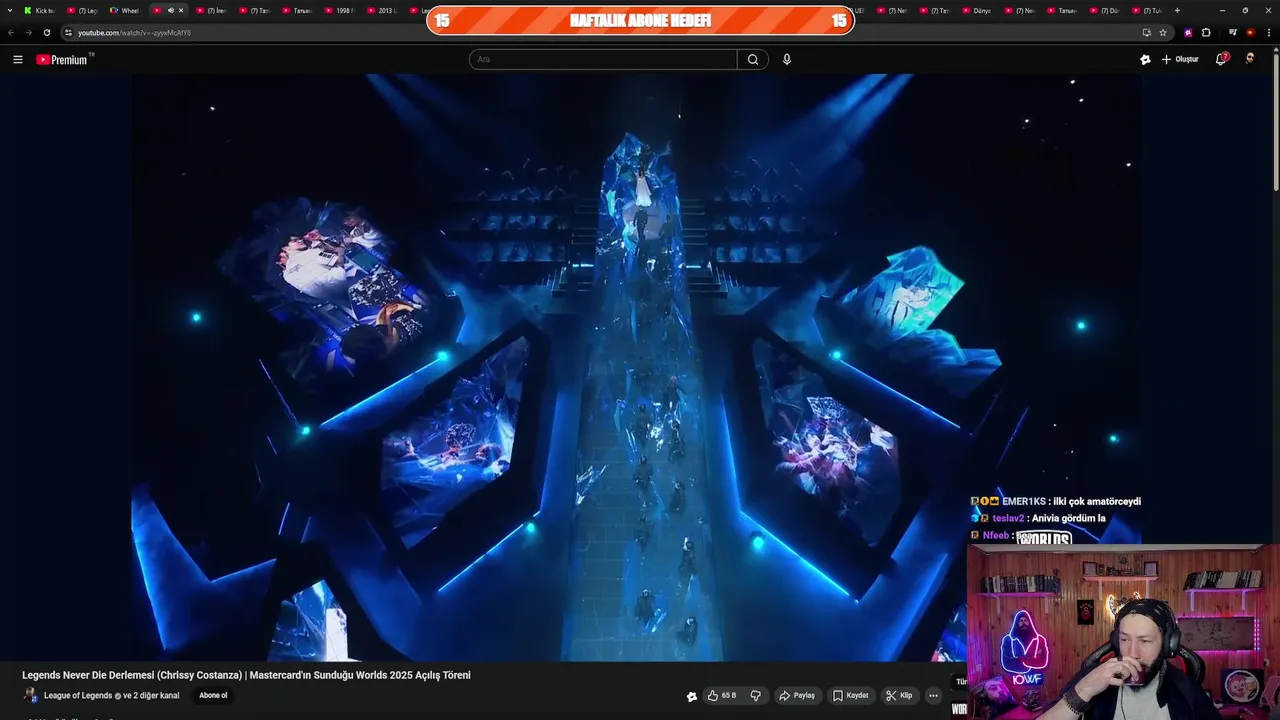Open the tab search dropdown arrow

tap(9, 10)
